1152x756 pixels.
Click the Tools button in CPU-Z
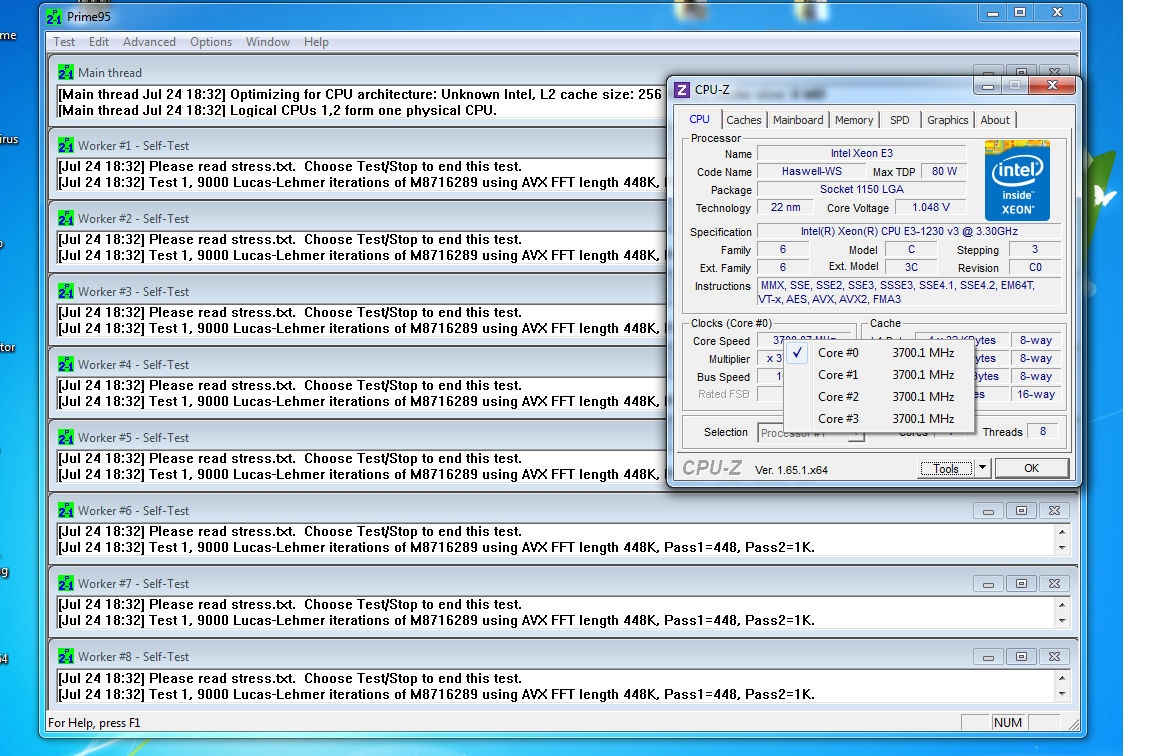[x=946, y=469]
